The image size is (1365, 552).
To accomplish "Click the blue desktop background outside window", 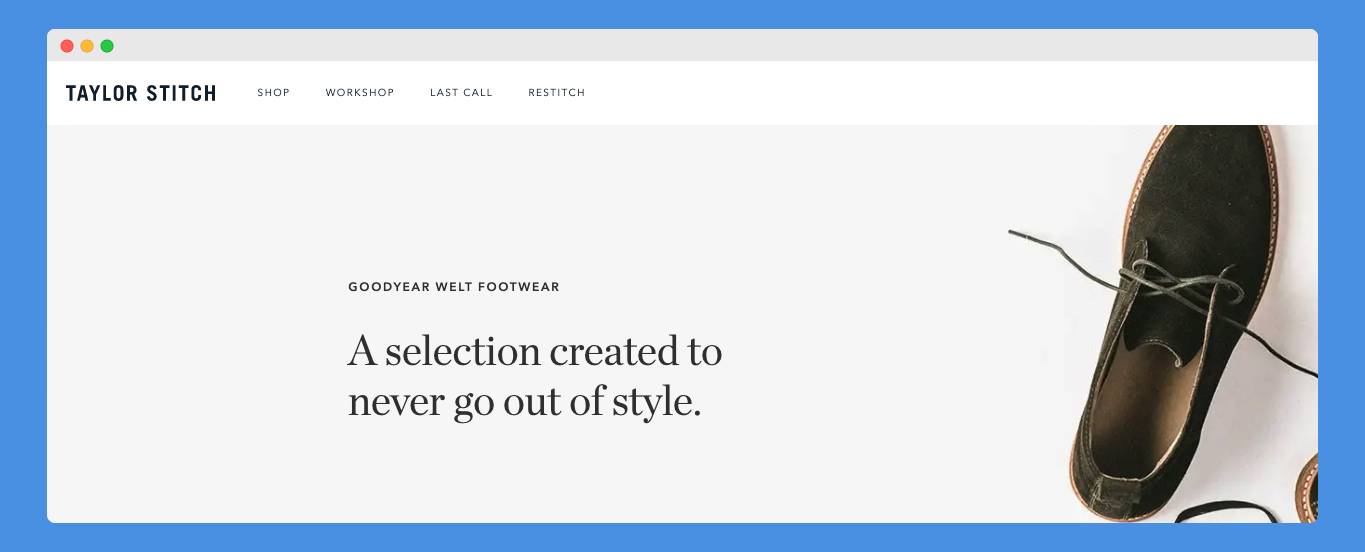I will (682, 14).
